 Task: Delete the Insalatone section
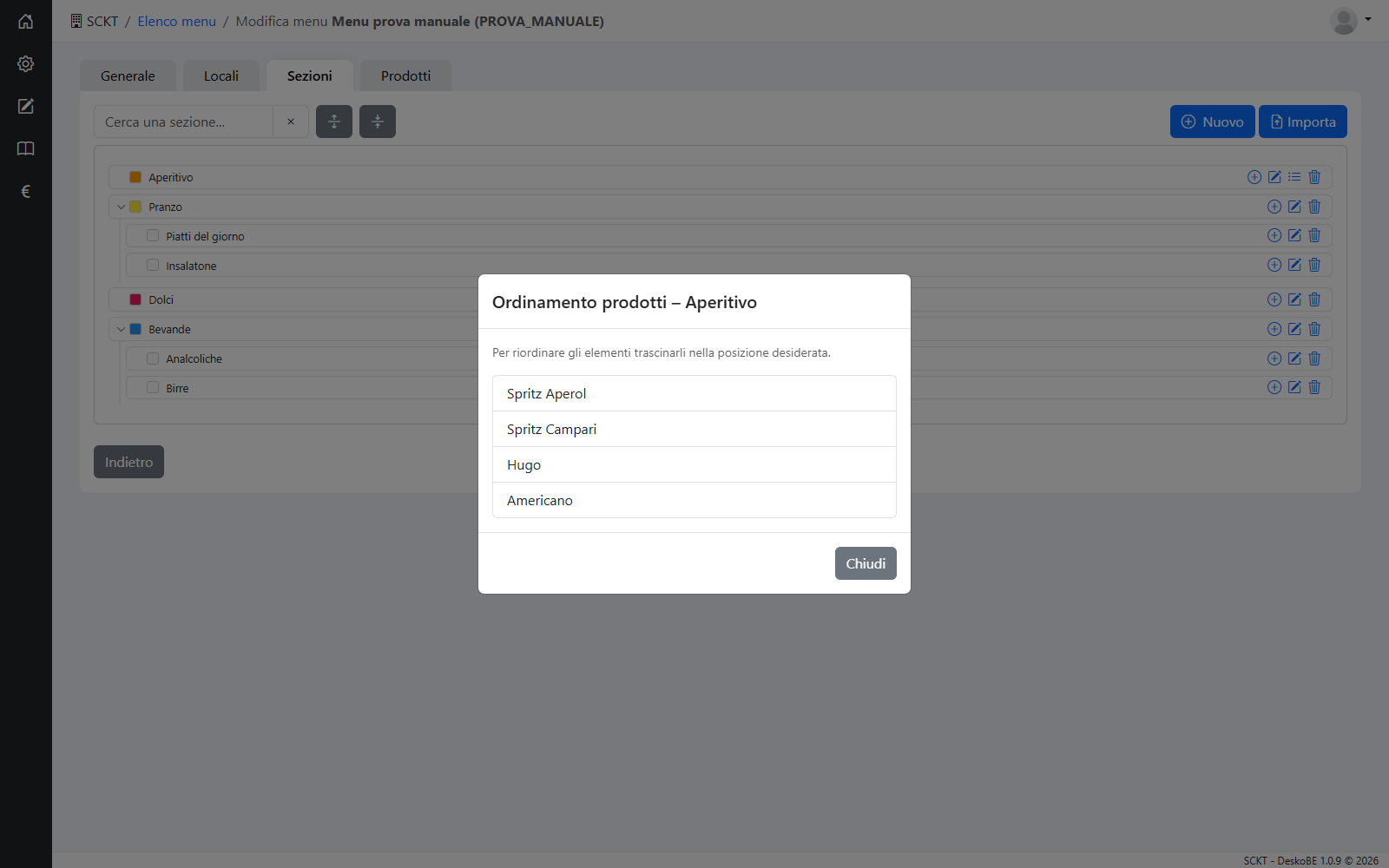[x=1314, y=265]
